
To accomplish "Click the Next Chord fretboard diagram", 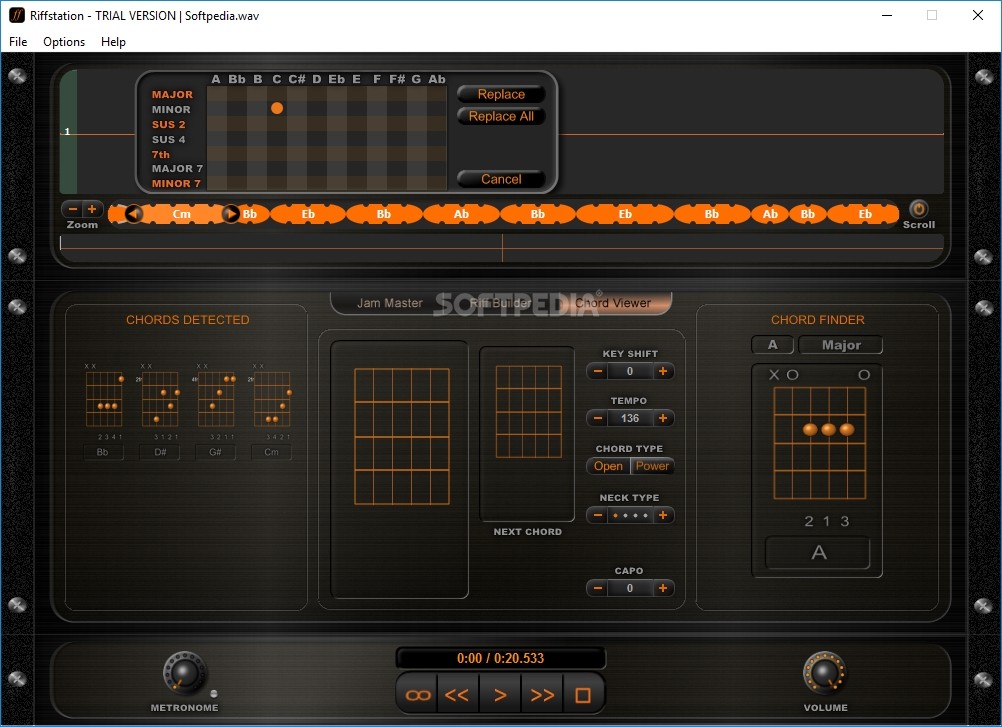I will pos(528,411).
